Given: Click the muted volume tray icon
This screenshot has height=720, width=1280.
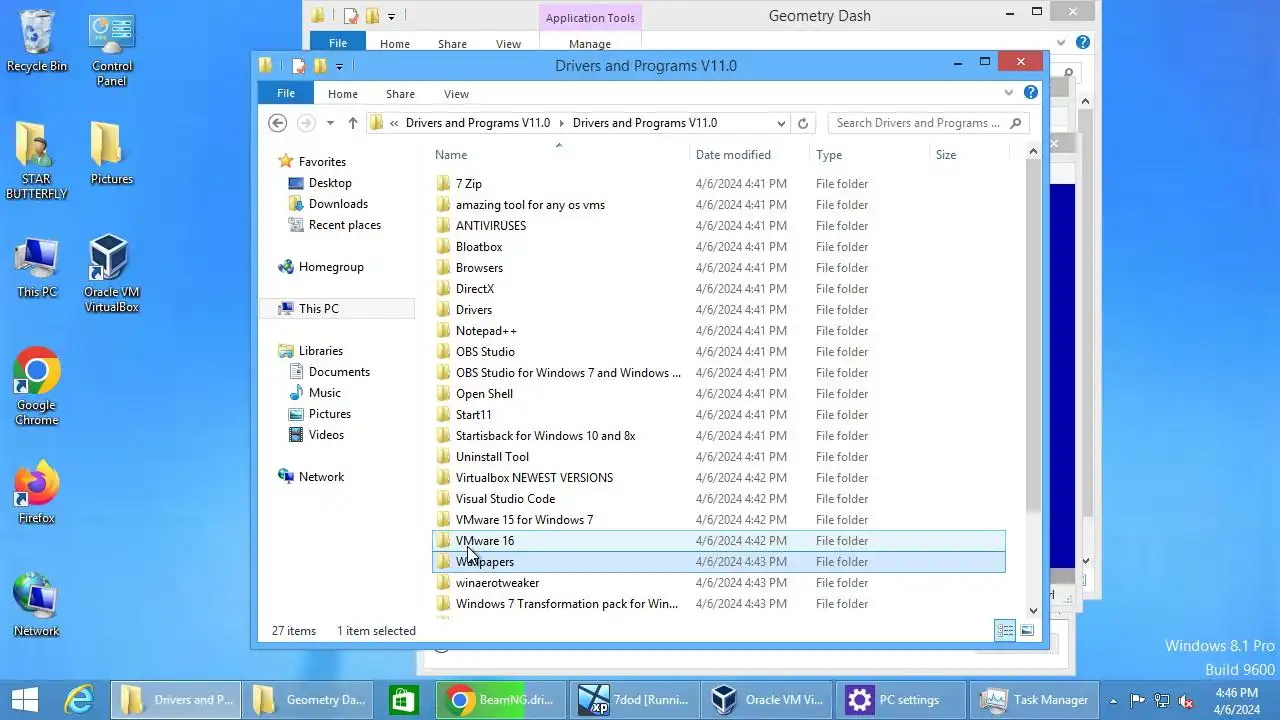Looking at the screenshot, I should pyautogui.click(x=1186, y=701).
